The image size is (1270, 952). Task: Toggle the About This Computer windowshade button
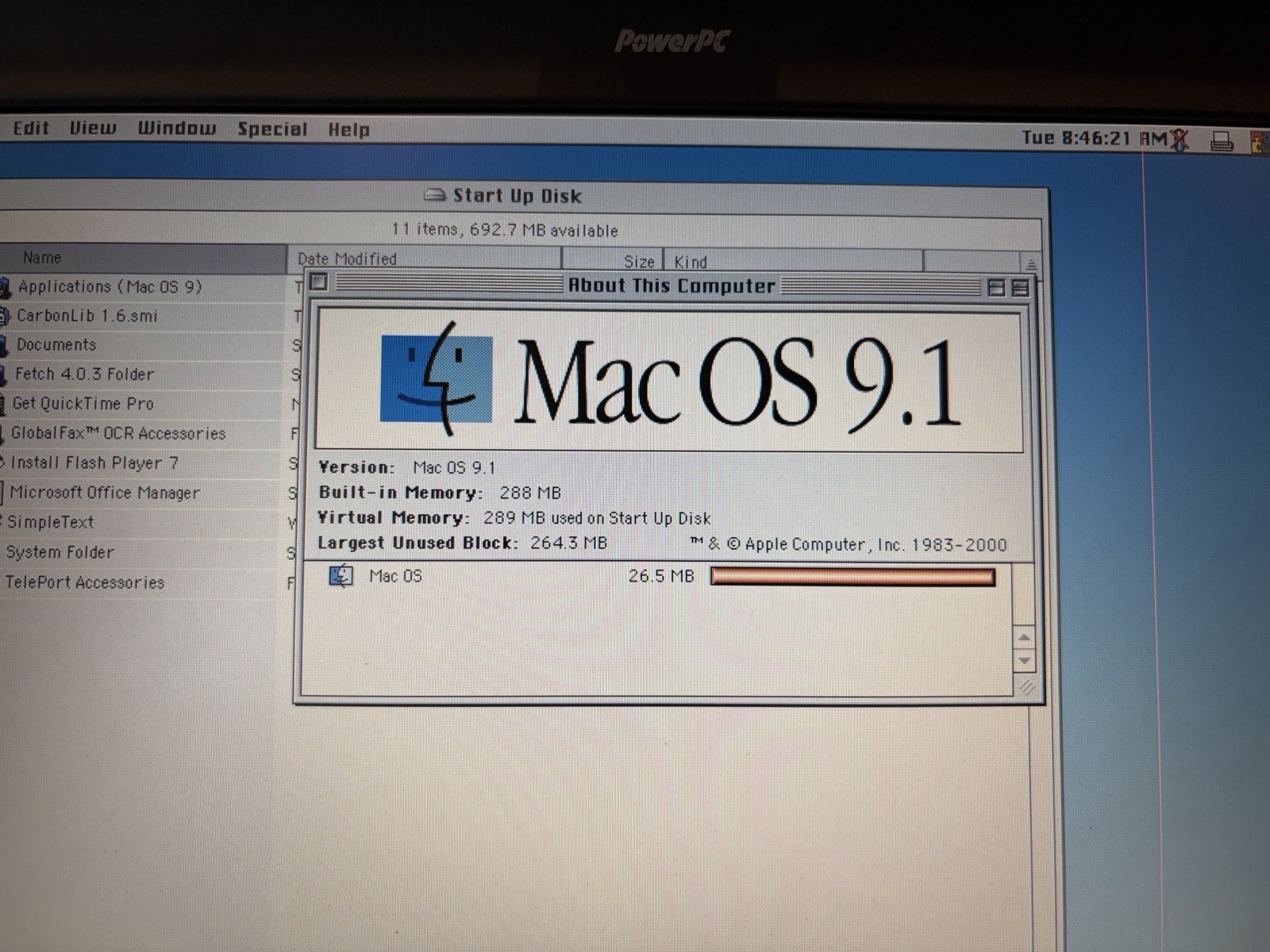tap(1021, 288)
